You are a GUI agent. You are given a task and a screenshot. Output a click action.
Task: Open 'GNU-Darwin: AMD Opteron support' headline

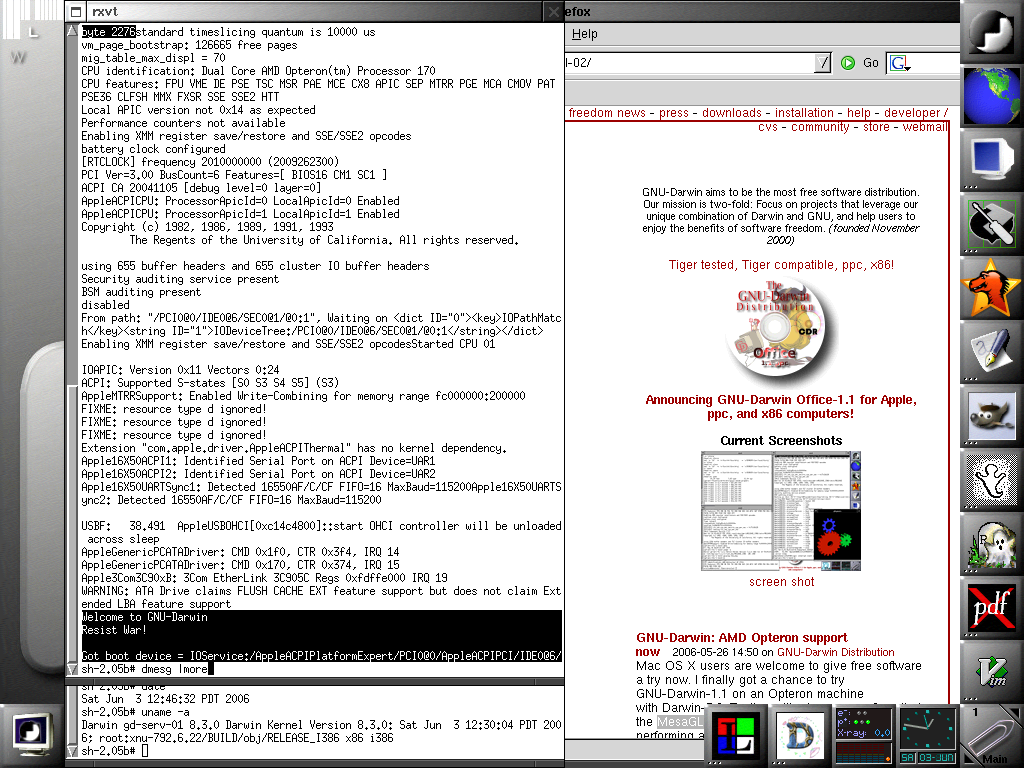(x=742, y=638)
